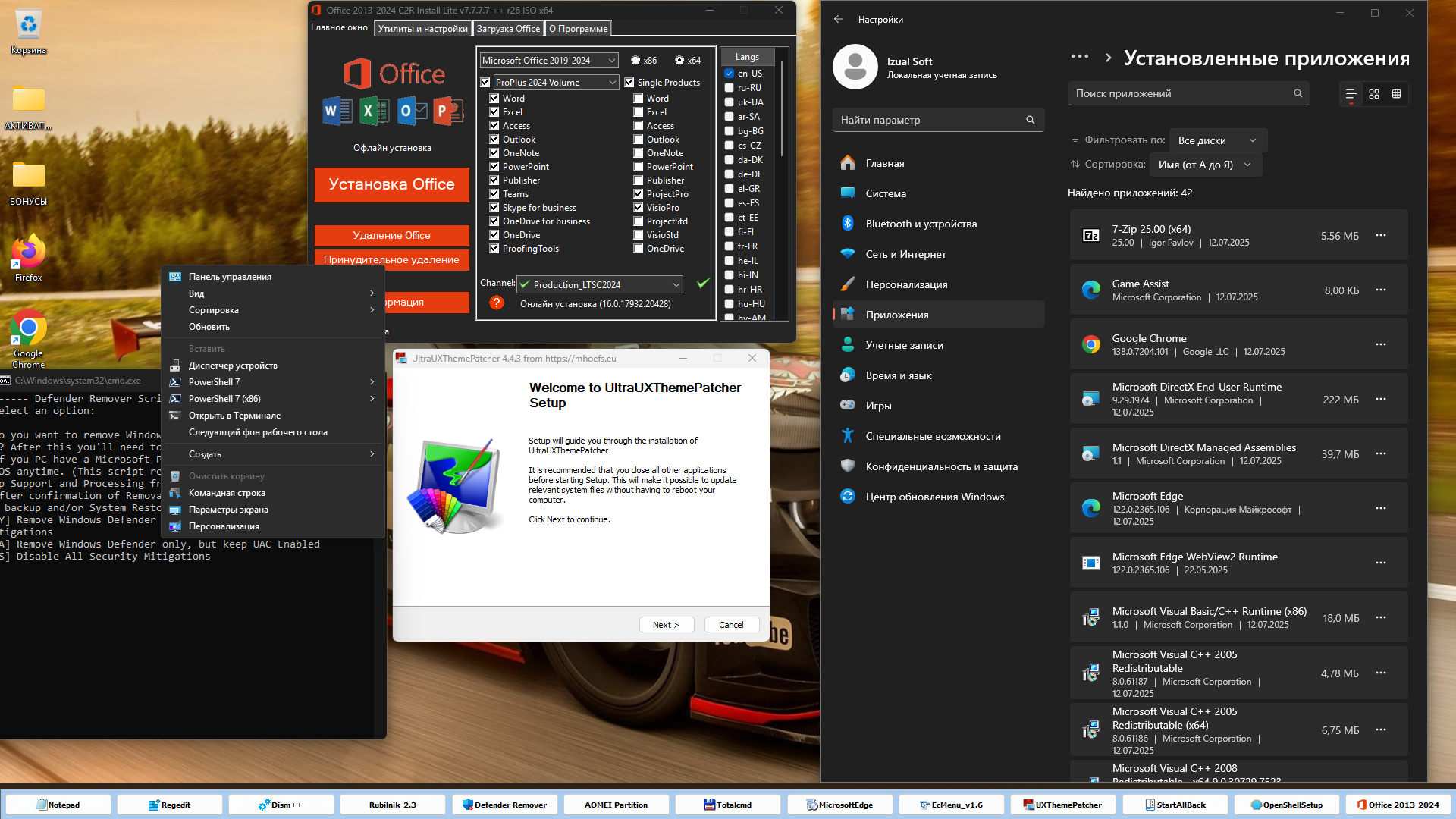This screenshot has height=819, width=1456.
Task: Expand Сортировка submenu in context menu
Action: [x=273, y=310]
